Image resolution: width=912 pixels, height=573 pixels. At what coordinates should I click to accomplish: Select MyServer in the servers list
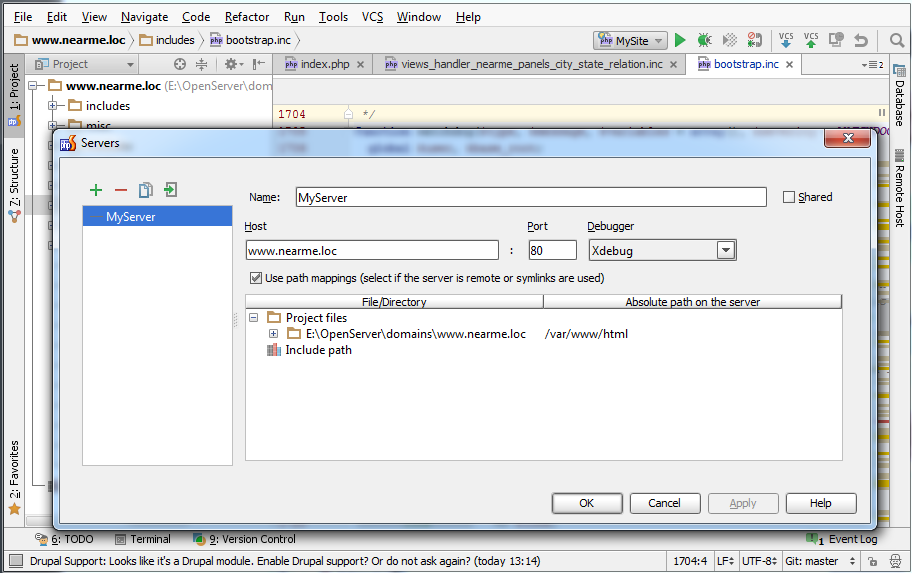[157, 217]
